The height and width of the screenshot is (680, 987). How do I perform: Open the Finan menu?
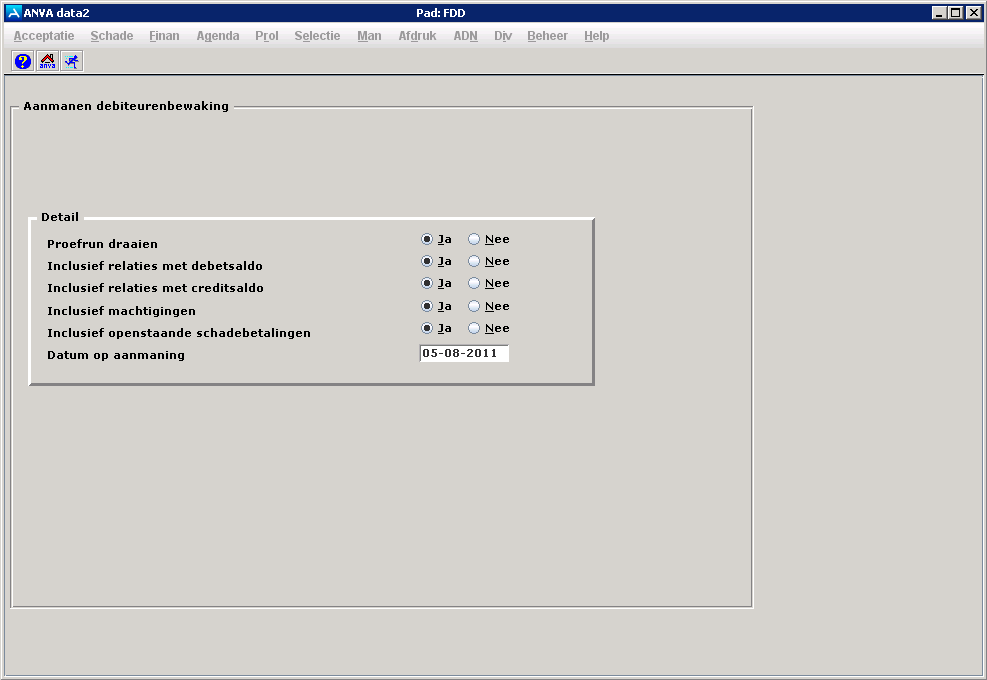coord(164,36)
